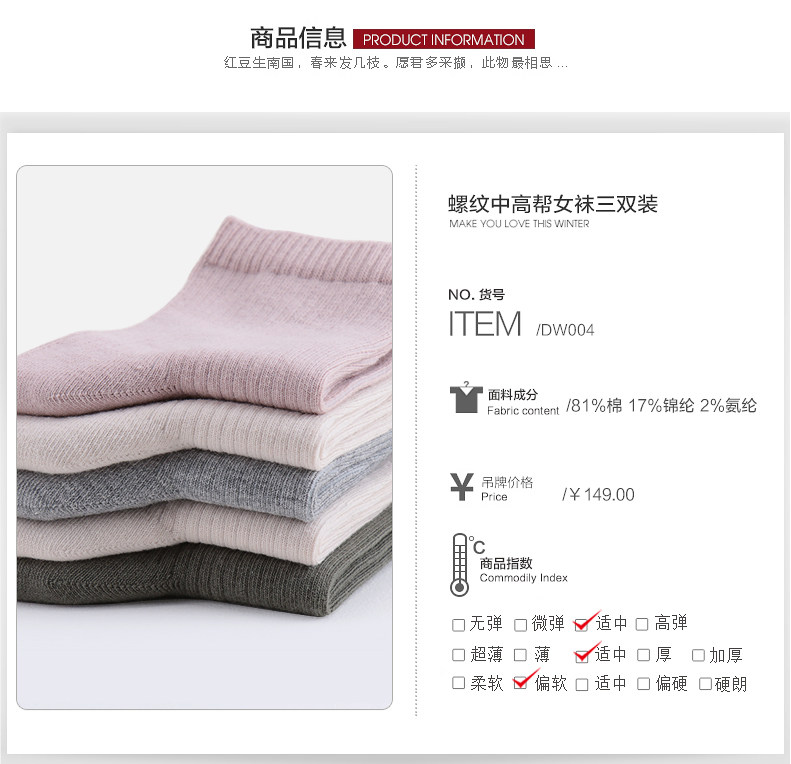
Task: Click the T-shirt fabric content icon
Action: click(x=466, y=398)
